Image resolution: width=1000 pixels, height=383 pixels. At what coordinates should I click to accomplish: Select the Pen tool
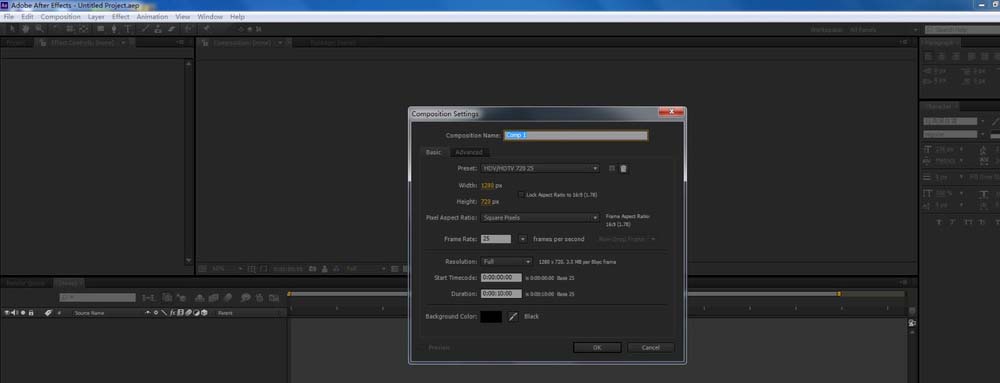pos(114,29)
